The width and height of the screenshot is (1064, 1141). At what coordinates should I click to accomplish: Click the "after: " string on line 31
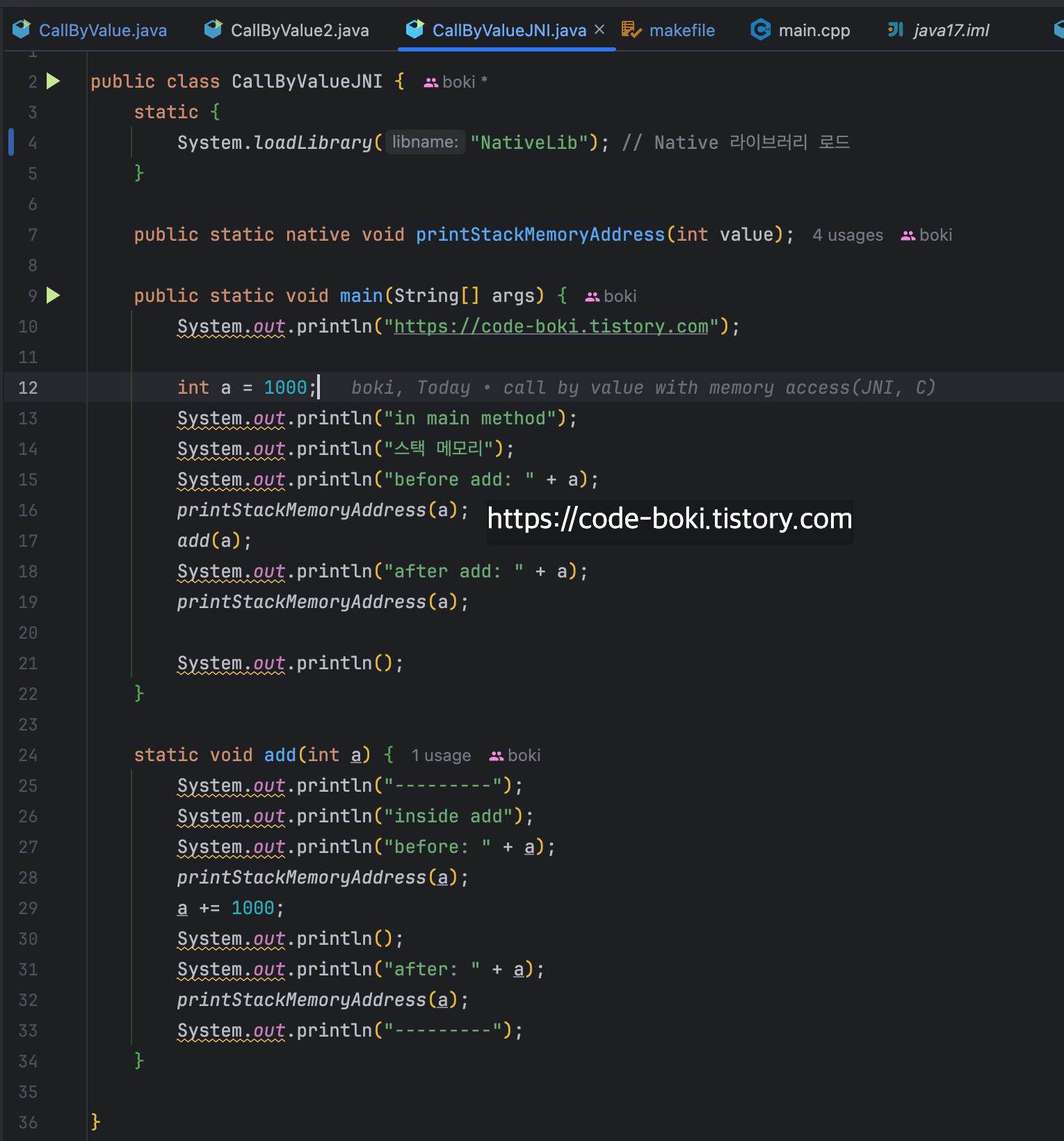432,969
